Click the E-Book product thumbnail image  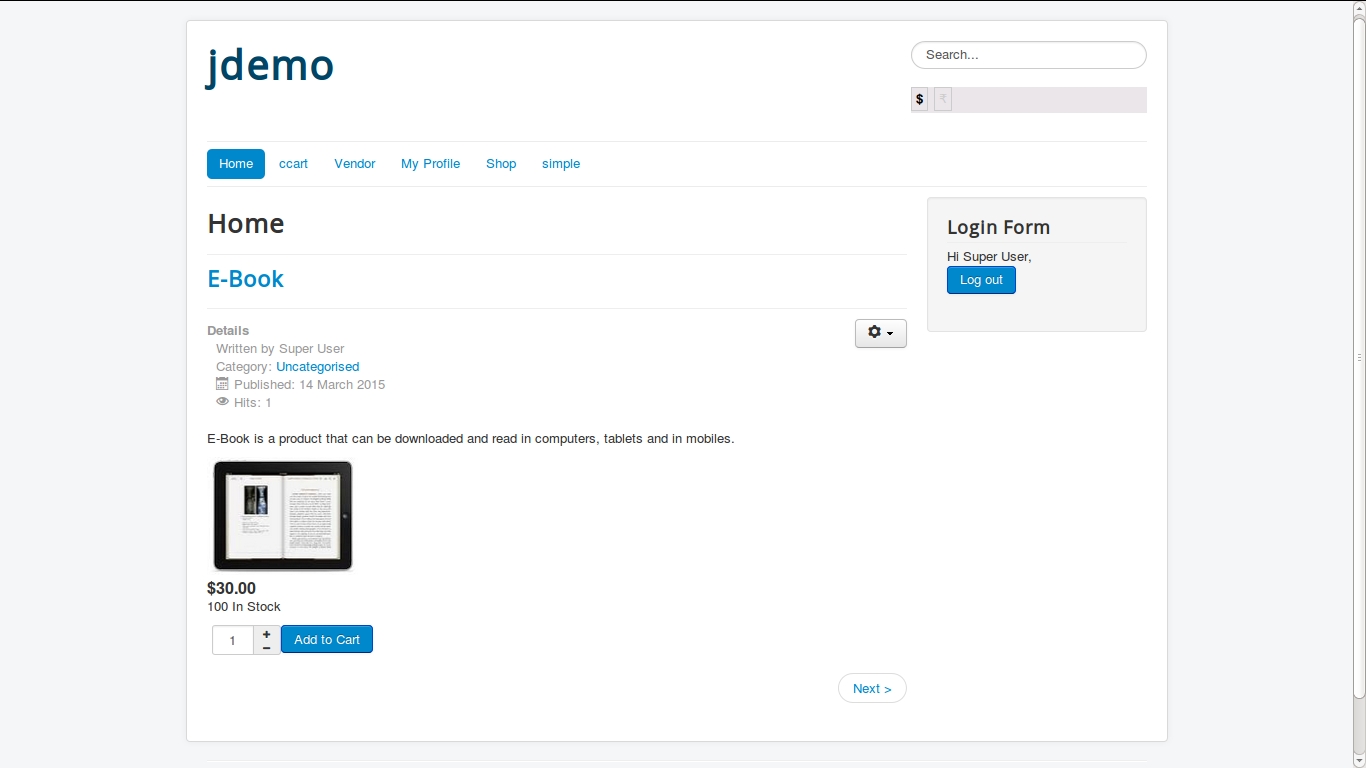point(283,516)
